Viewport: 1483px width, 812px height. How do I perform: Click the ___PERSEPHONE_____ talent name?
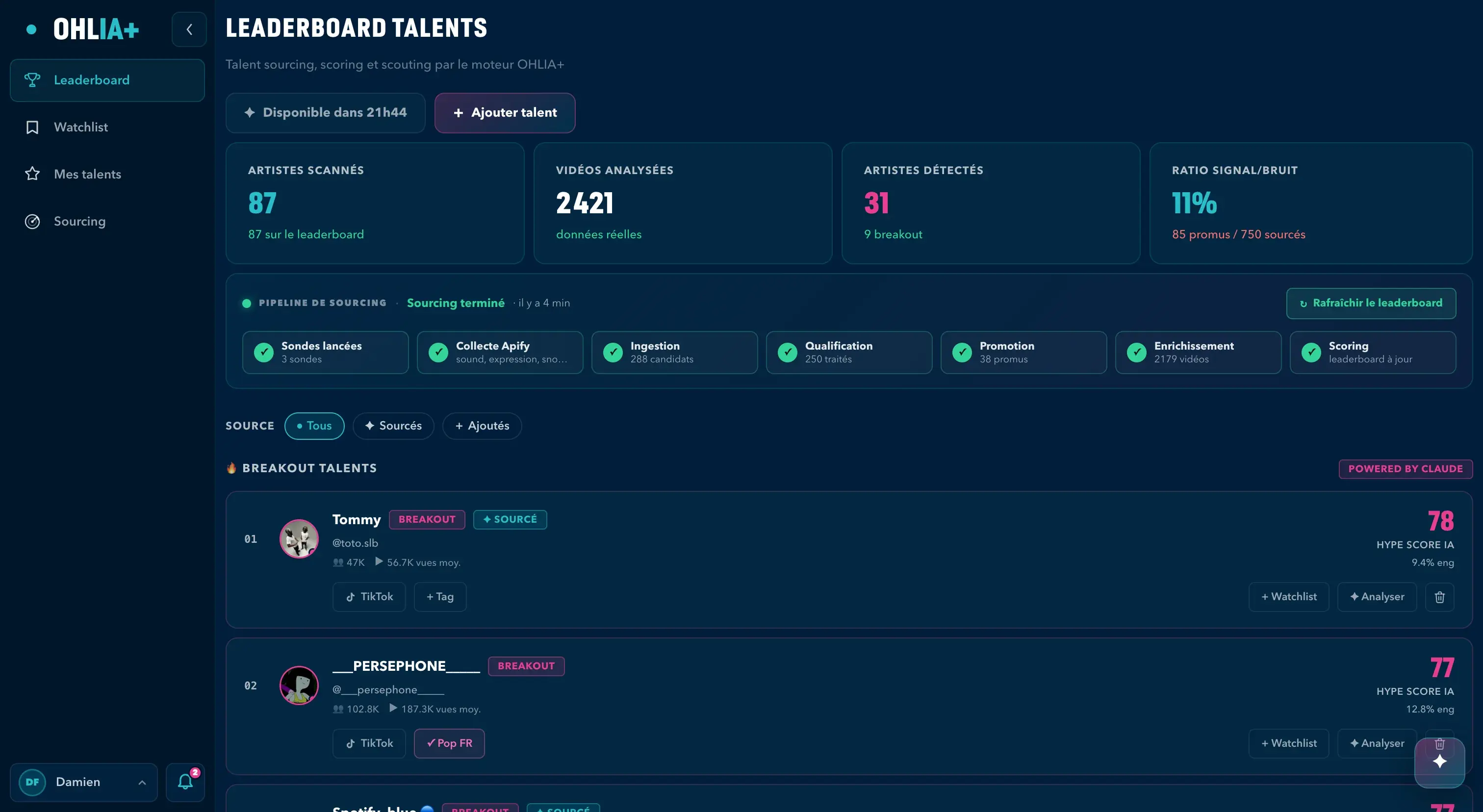pos(407,666)
